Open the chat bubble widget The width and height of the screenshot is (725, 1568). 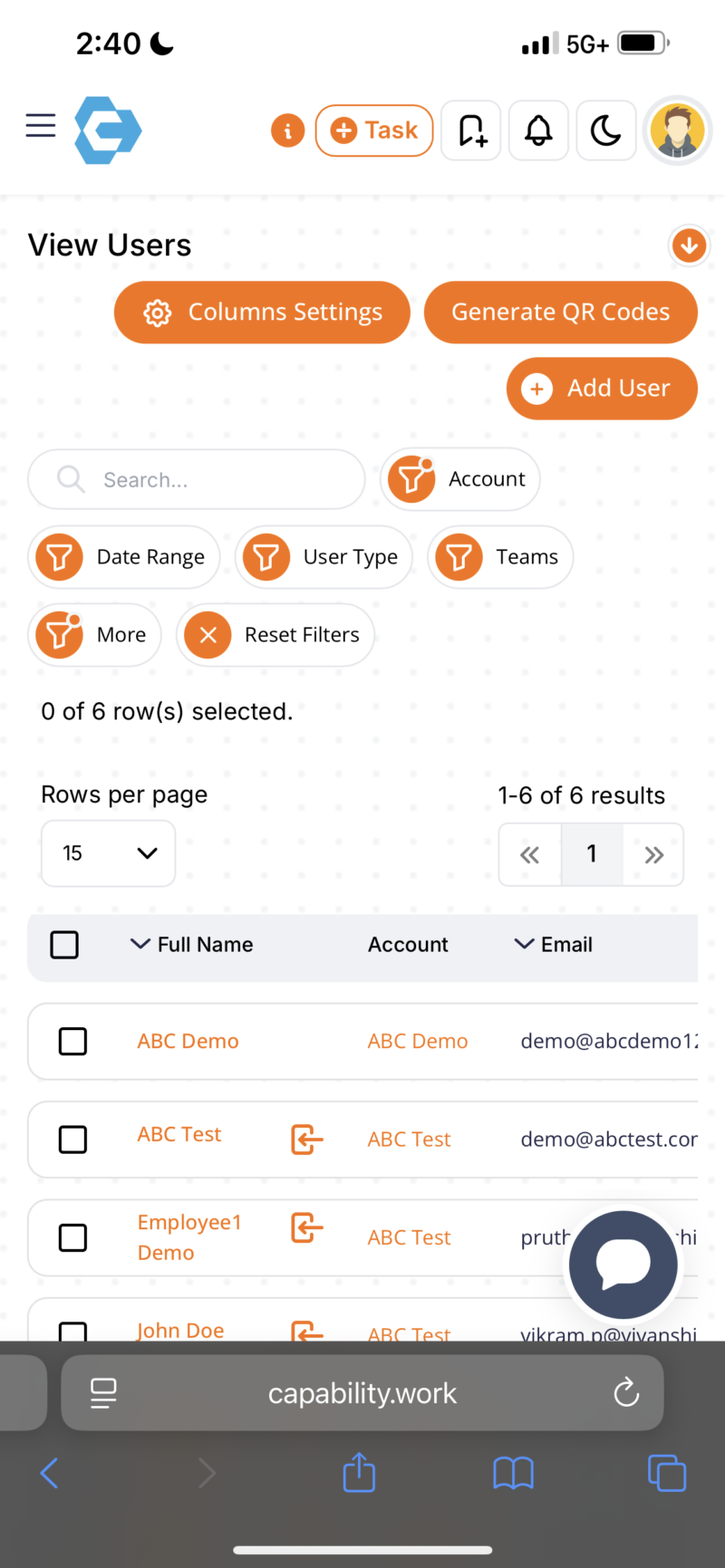click(623, 1264)
